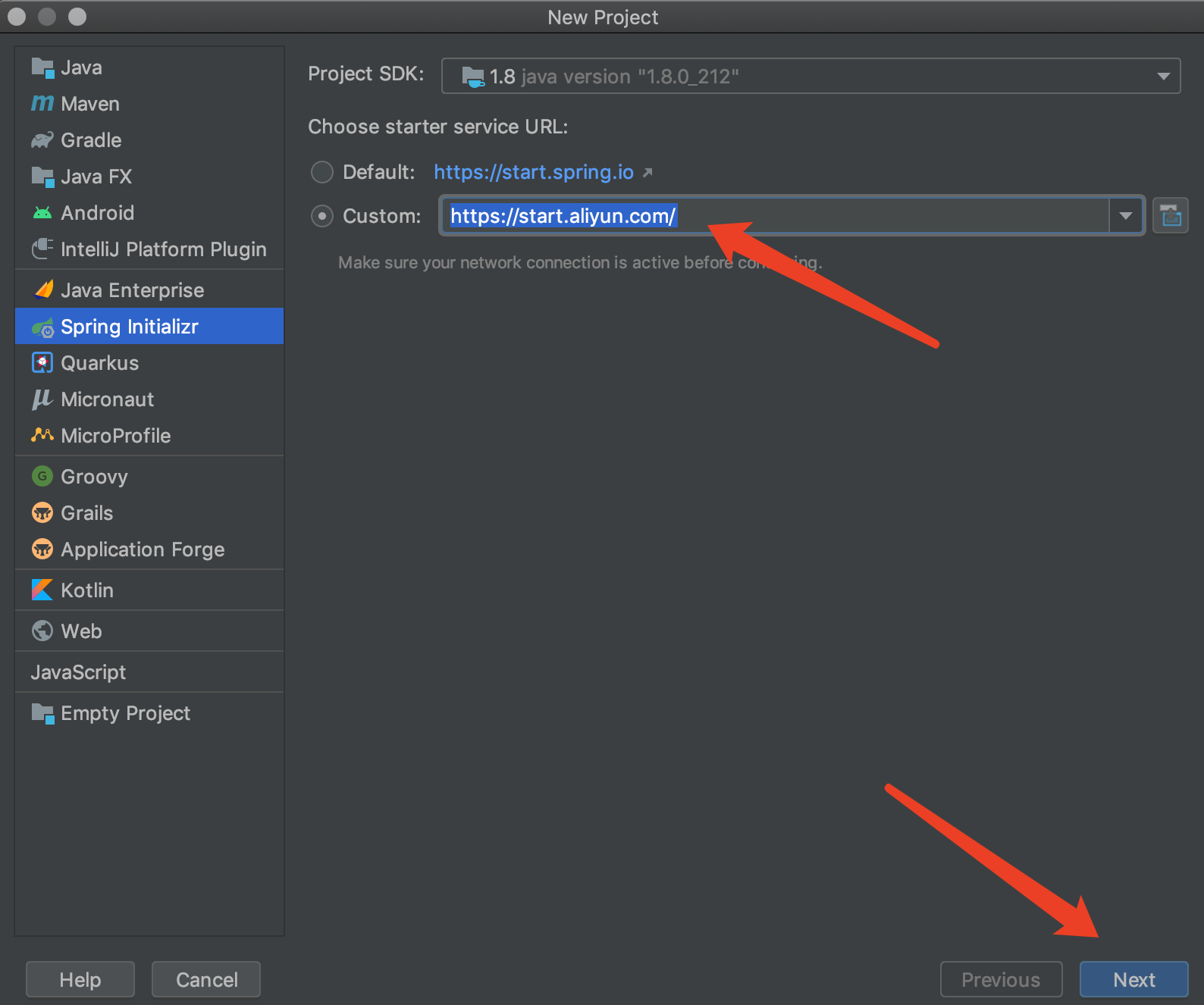The image size is (1204, 1005).
Task: Expand the custom URL history dropdown arrow
Action: pos(1126,216)
